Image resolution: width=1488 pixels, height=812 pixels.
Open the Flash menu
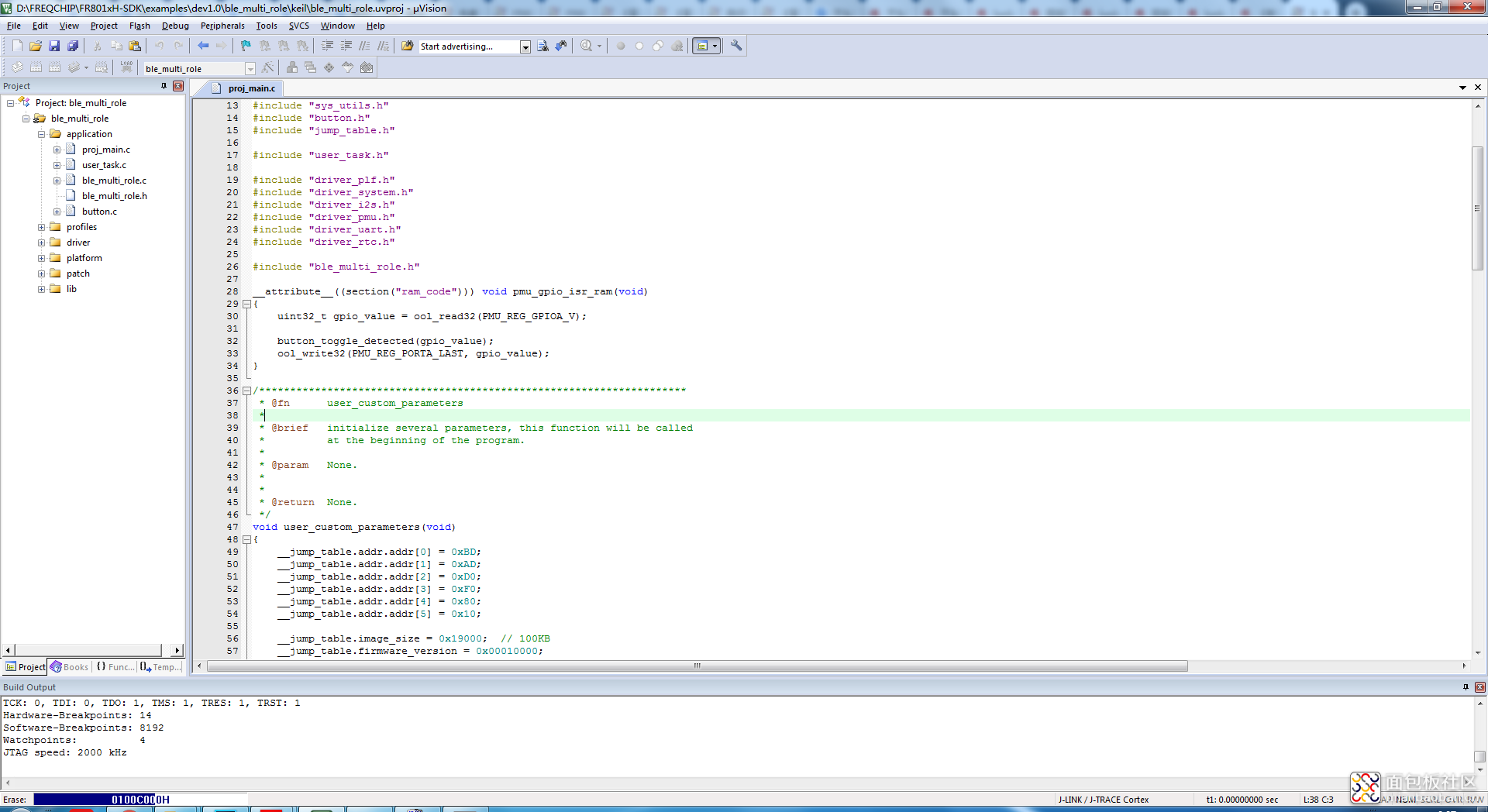pos(139,26)
